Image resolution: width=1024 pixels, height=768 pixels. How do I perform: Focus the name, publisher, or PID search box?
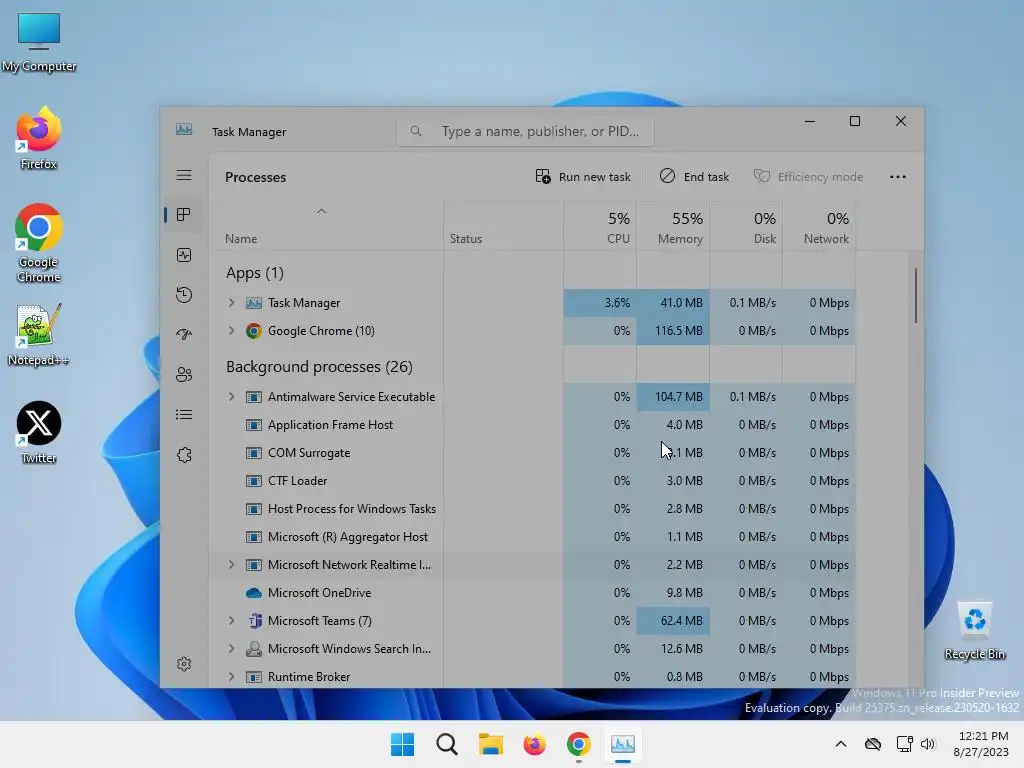525,131
